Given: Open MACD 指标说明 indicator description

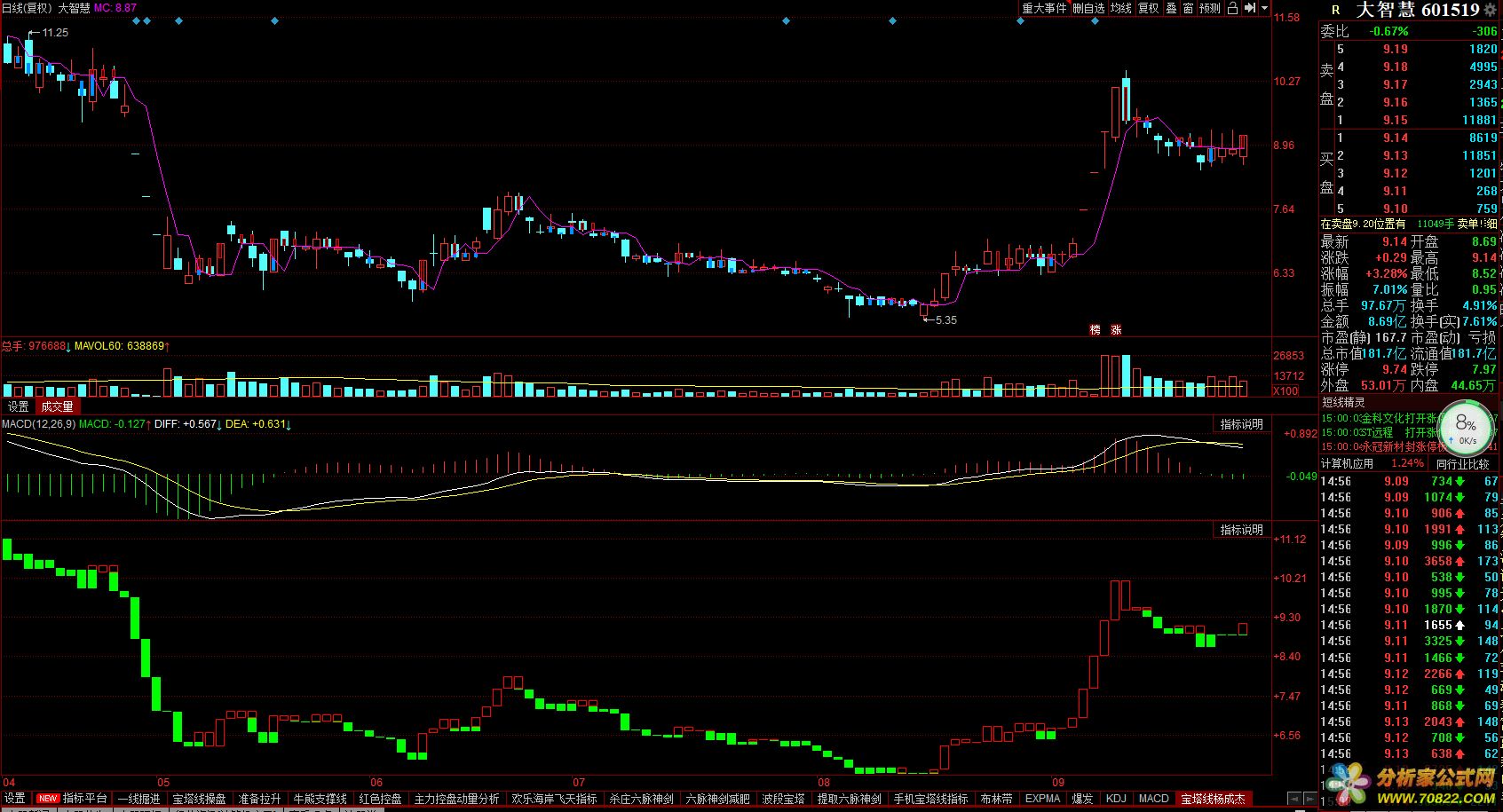Looking at the screenshot, I should point(1241,424).
